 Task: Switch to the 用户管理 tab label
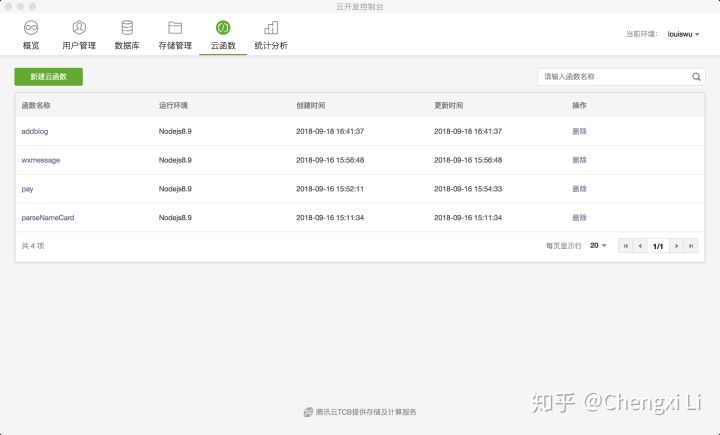(x=79, y=45)
